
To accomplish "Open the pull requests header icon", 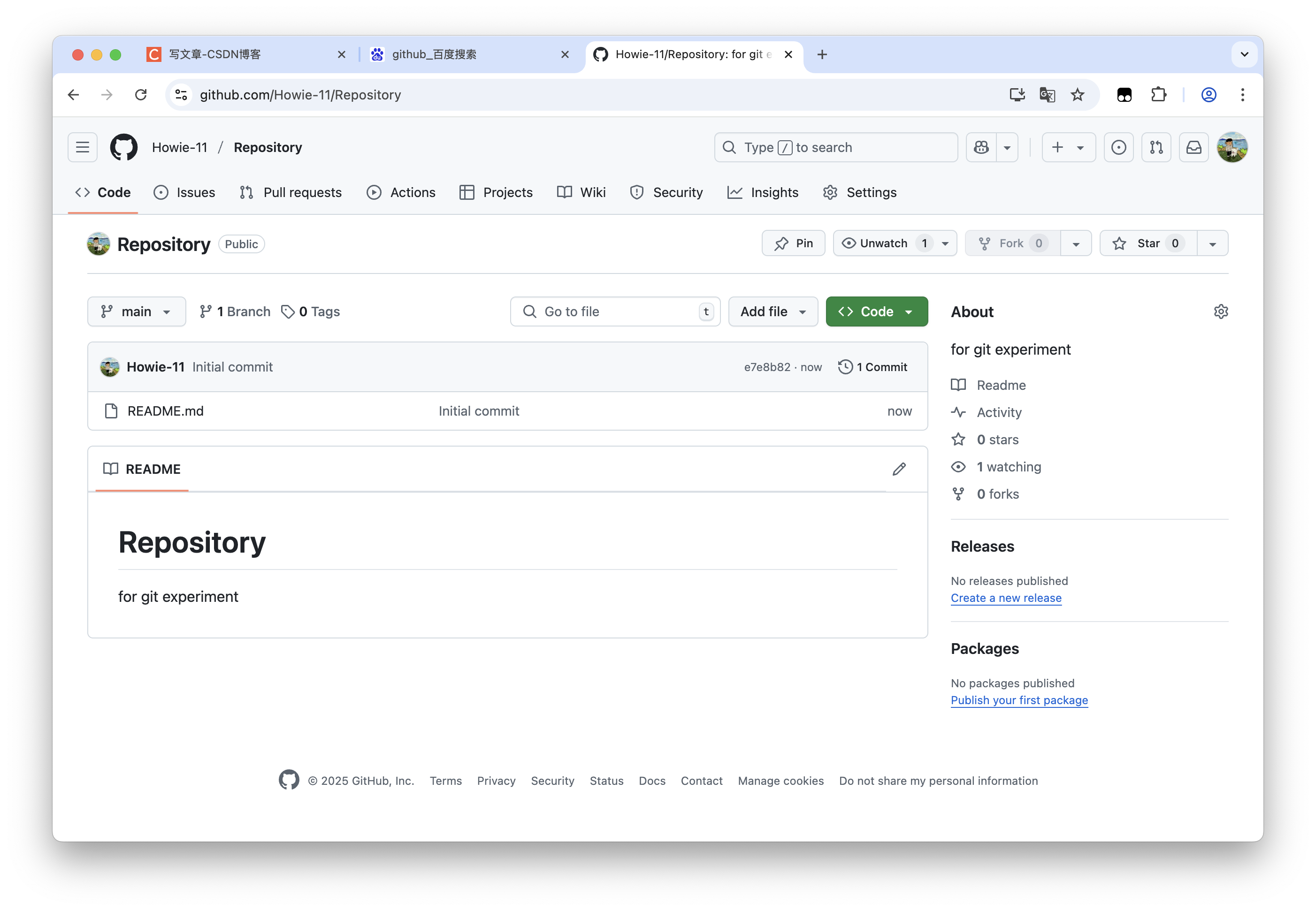I will tap(1156, 147).
